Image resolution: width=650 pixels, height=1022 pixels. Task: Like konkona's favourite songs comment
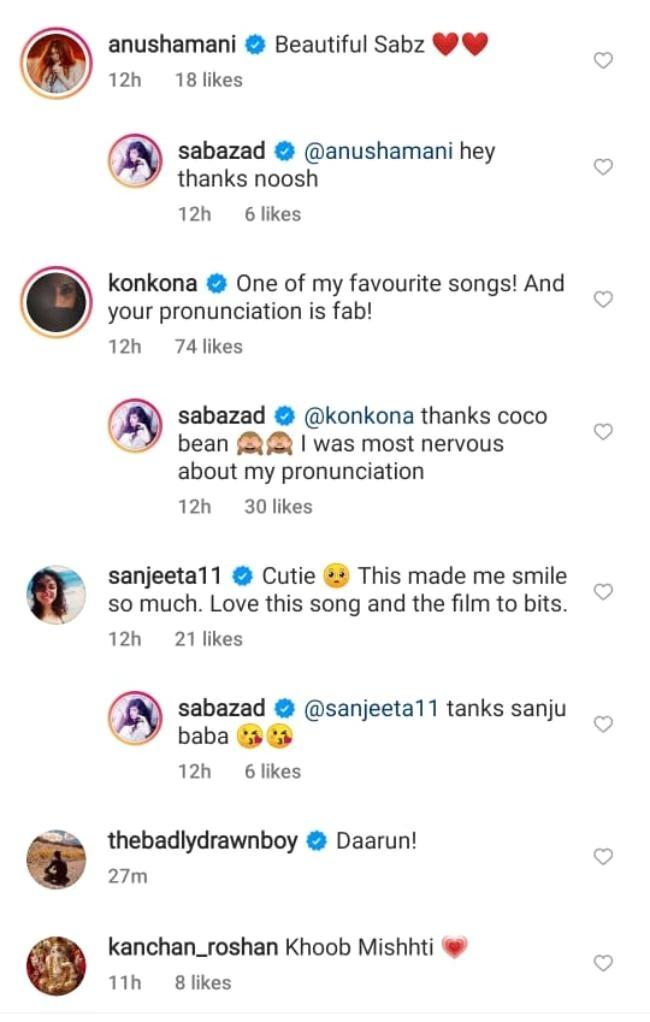[x=603, y=299]
